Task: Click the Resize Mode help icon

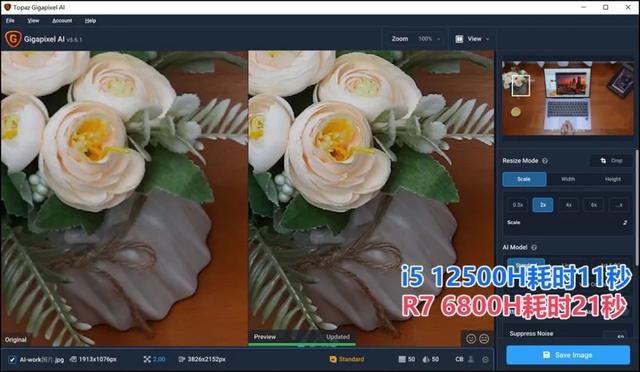Action: pos(545,161)
